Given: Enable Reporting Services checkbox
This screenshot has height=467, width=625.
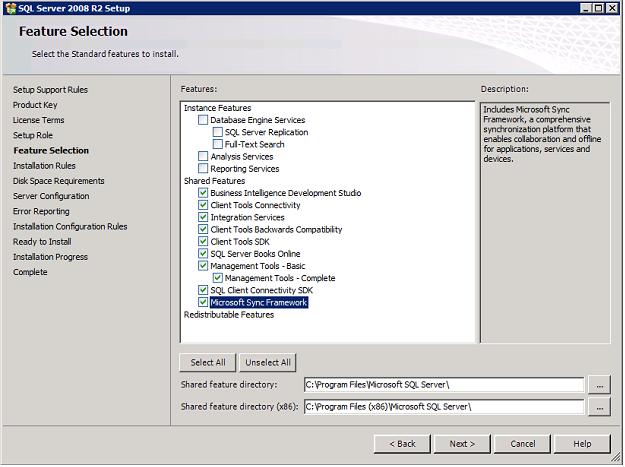Looking at the screenshot, I should coord(203,169).
